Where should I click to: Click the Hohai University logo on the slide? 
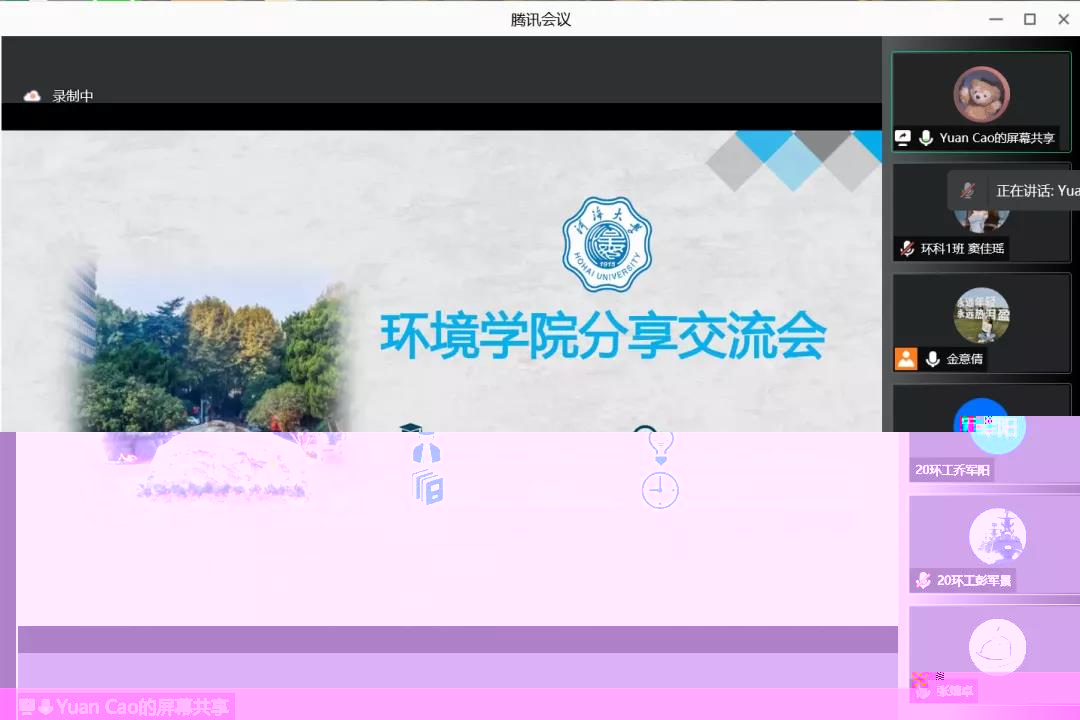point(606,243)
